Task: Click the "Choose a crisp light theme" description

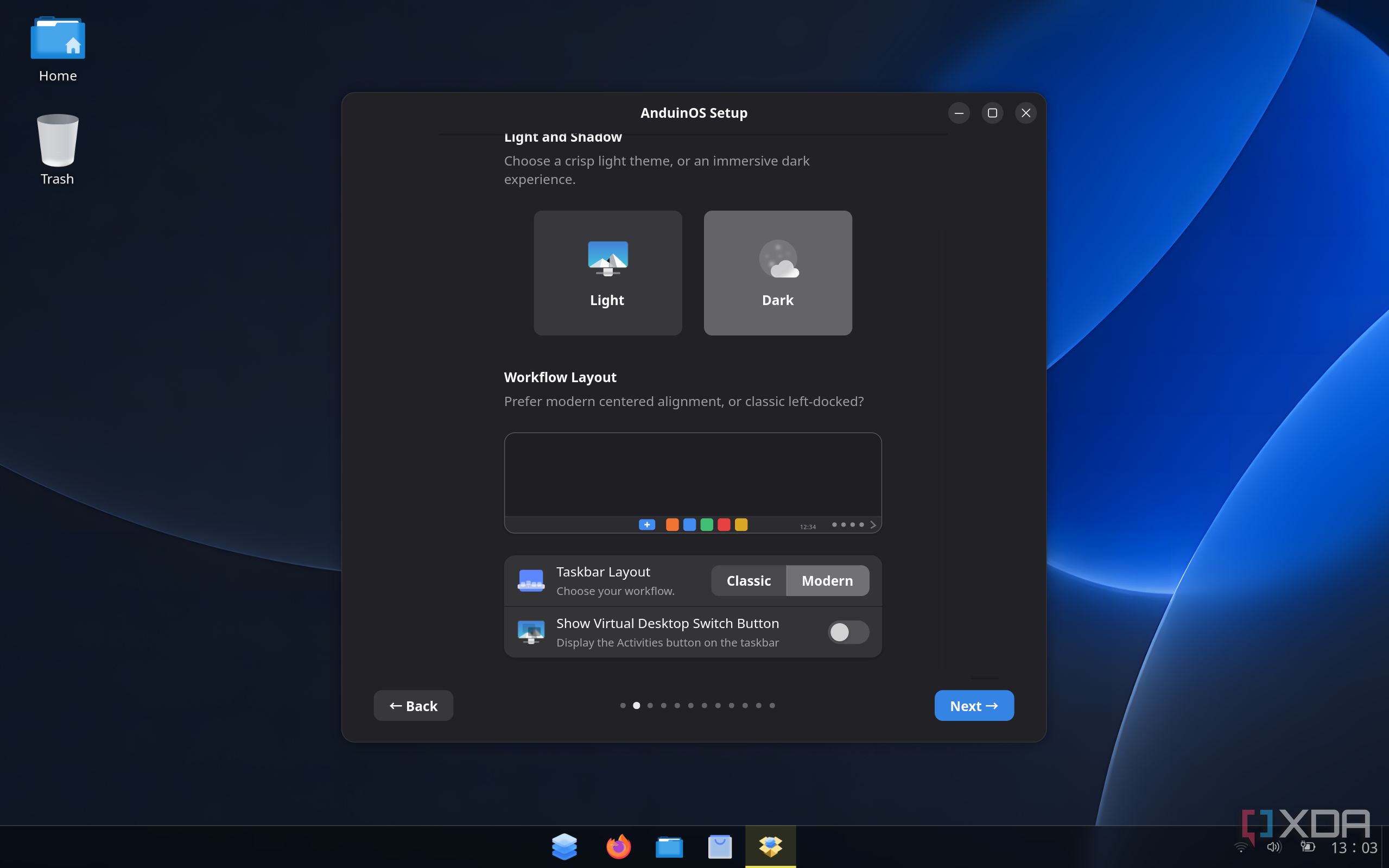Action: (x=657, y=170)
